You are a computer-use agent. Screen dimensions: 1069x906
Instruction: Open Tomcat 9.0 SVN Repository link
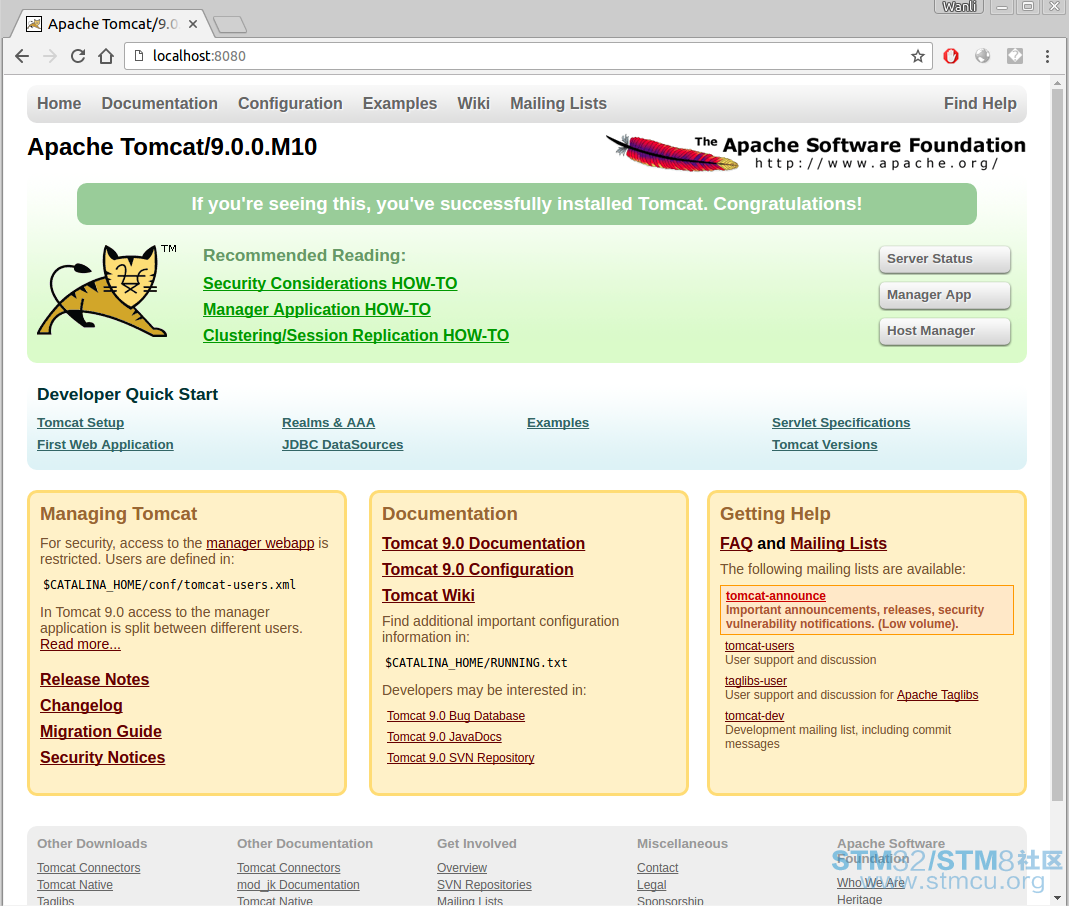coord(460,758)
